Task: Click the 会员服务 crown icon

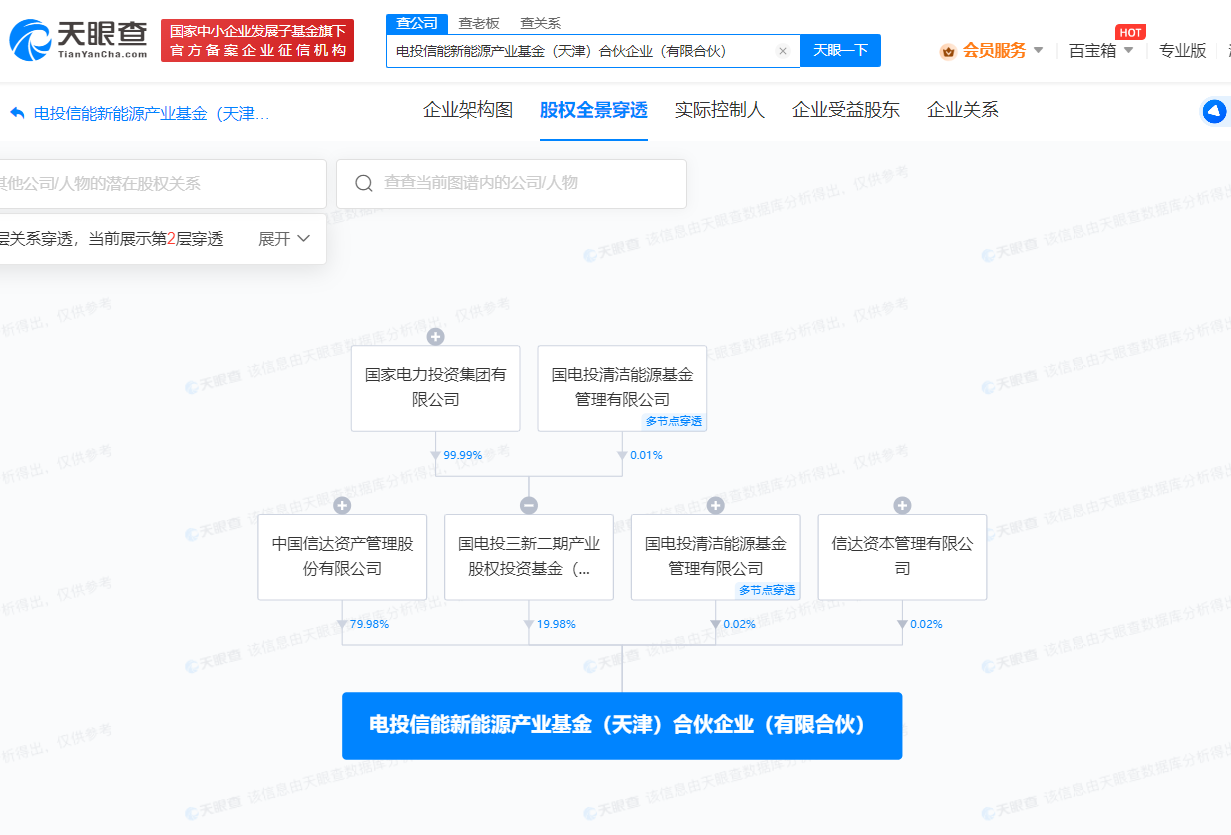Action: coord(948,51)
